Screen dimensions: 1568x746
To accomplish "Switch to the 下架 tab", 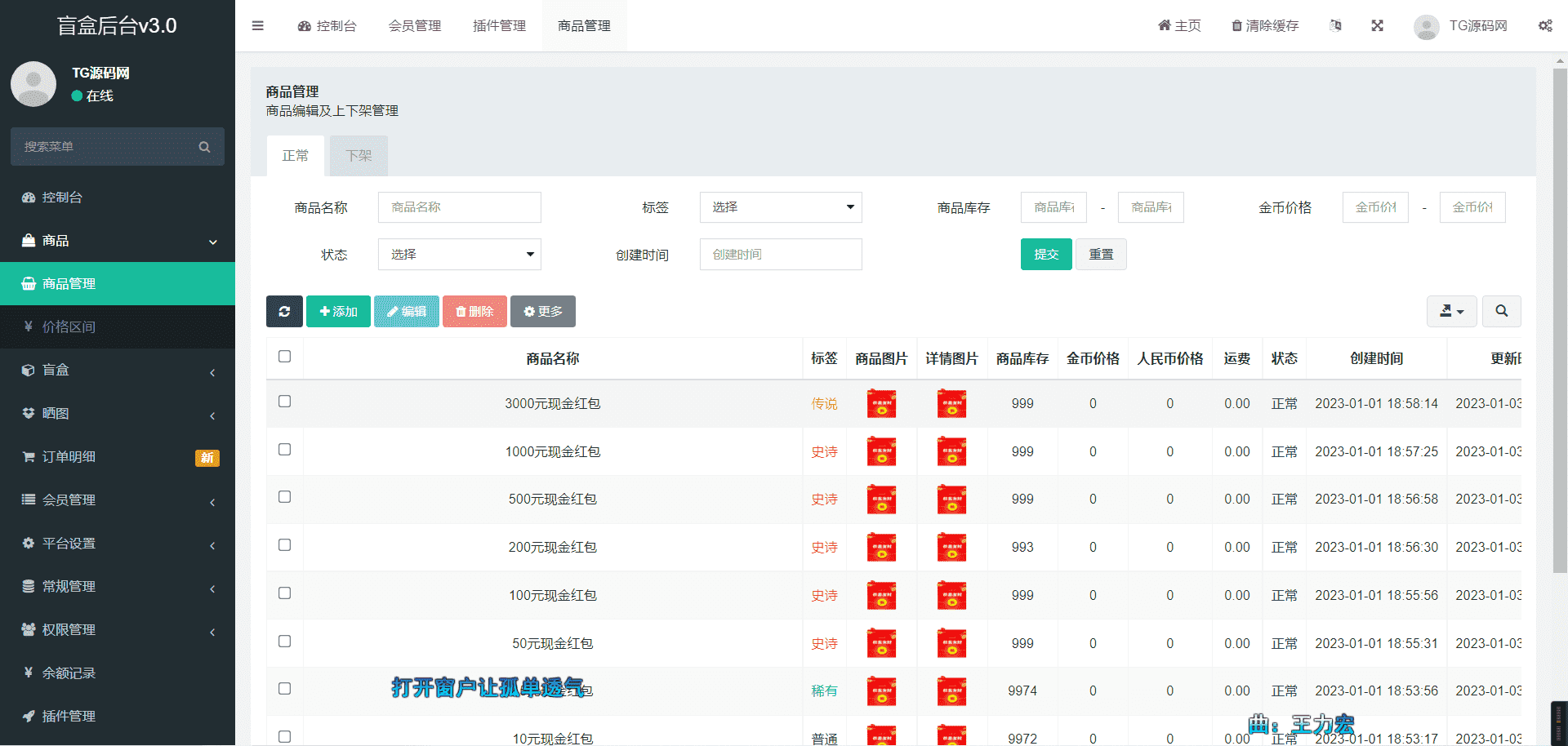I will [359, 156].
